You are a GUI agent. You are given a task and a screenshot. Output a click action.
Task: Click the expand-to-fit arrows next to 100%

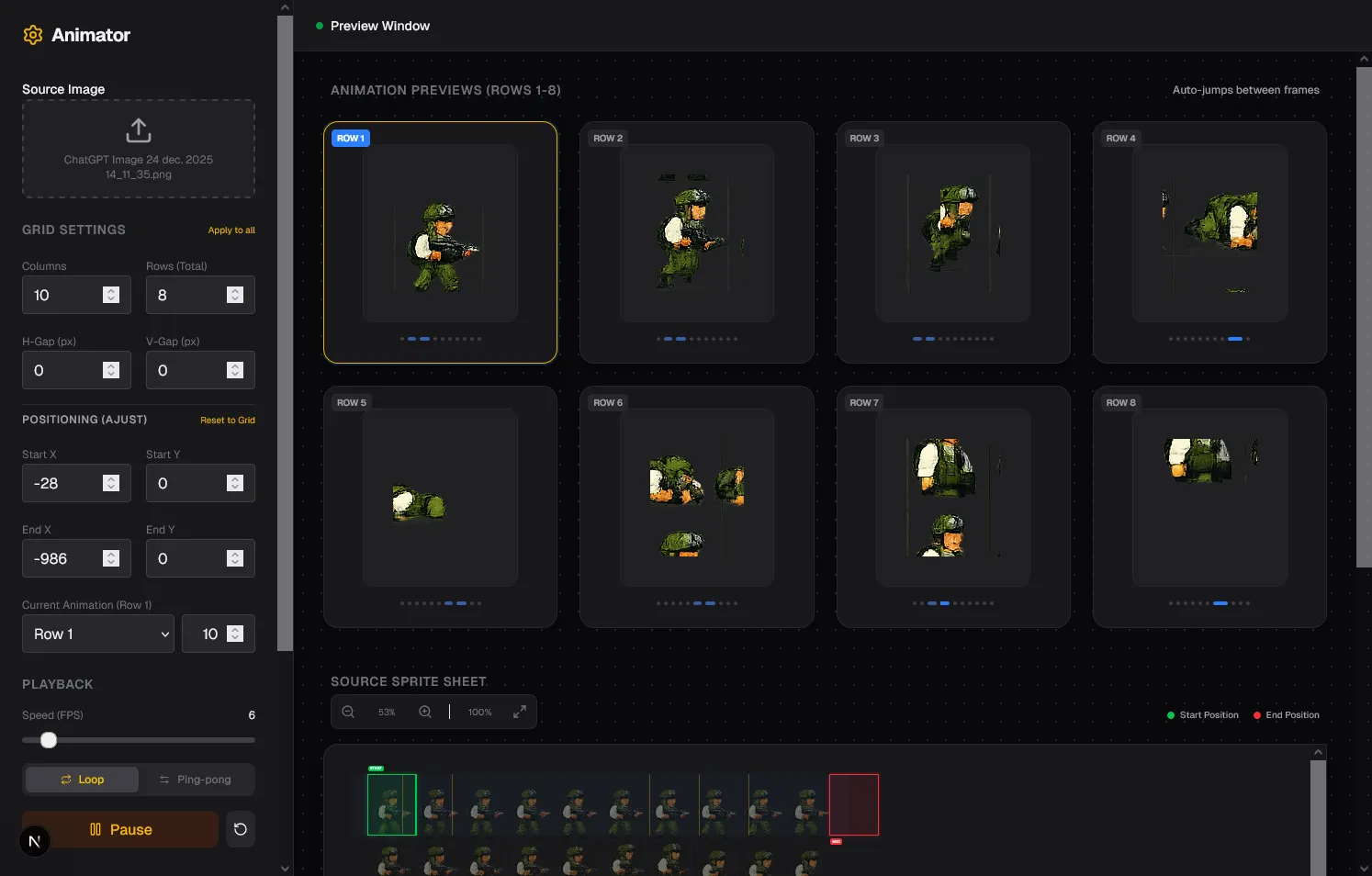[x=520, y=711]
